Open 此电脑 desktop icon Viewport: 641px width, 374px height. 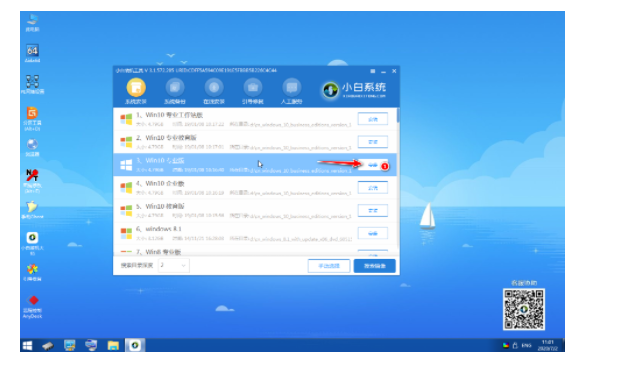point(32,22)
